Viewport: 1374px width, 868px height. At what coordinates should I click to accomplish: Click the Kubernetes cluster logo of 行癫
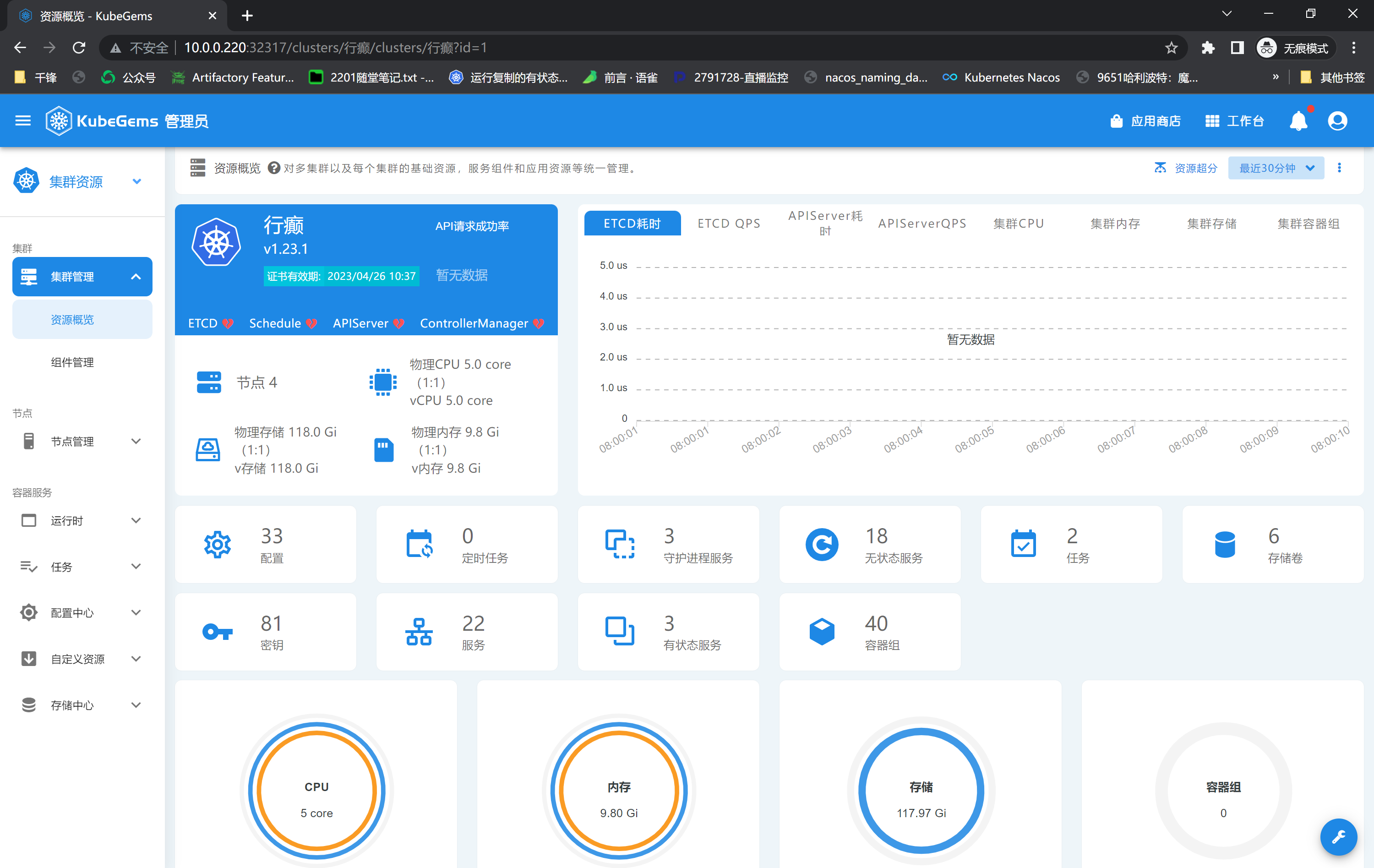[216, 243]
